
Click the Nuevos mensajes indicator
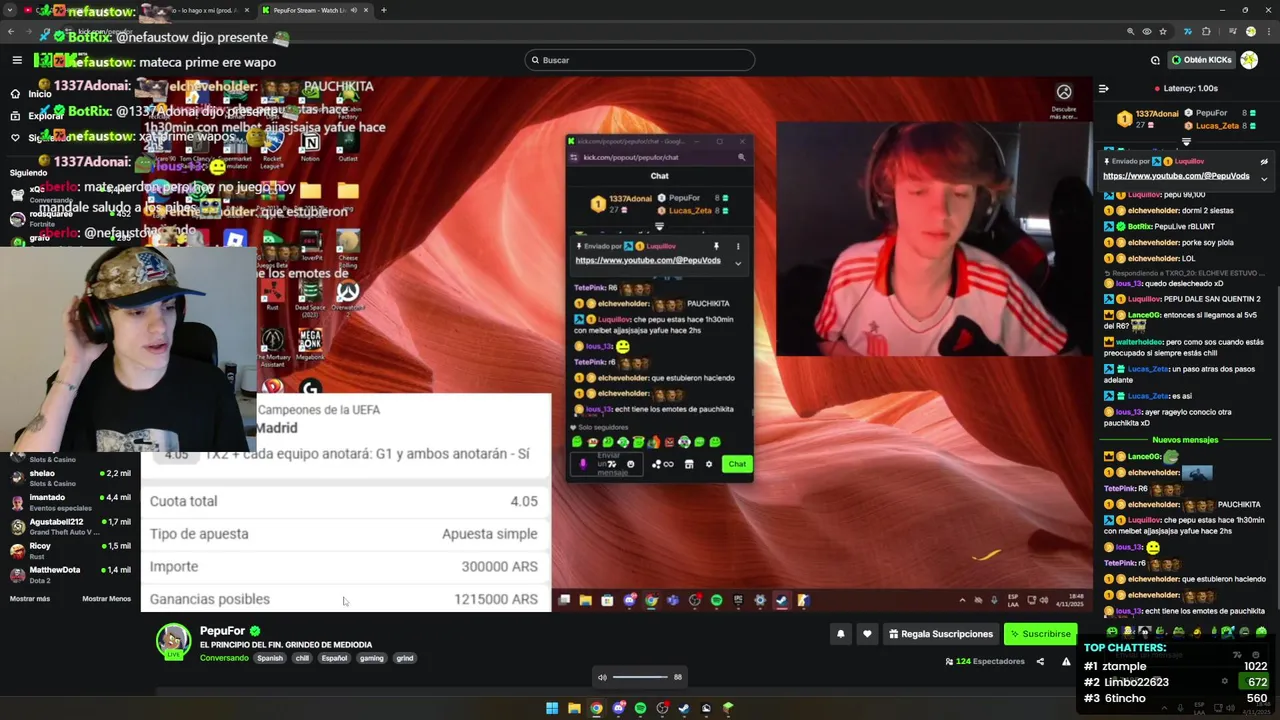tap(1185, 440)
